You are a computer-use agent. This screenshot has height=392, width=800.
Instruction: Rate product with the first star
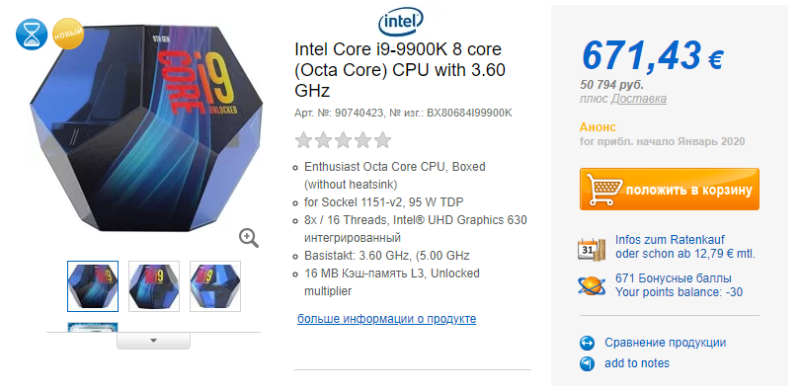(304, 140)
